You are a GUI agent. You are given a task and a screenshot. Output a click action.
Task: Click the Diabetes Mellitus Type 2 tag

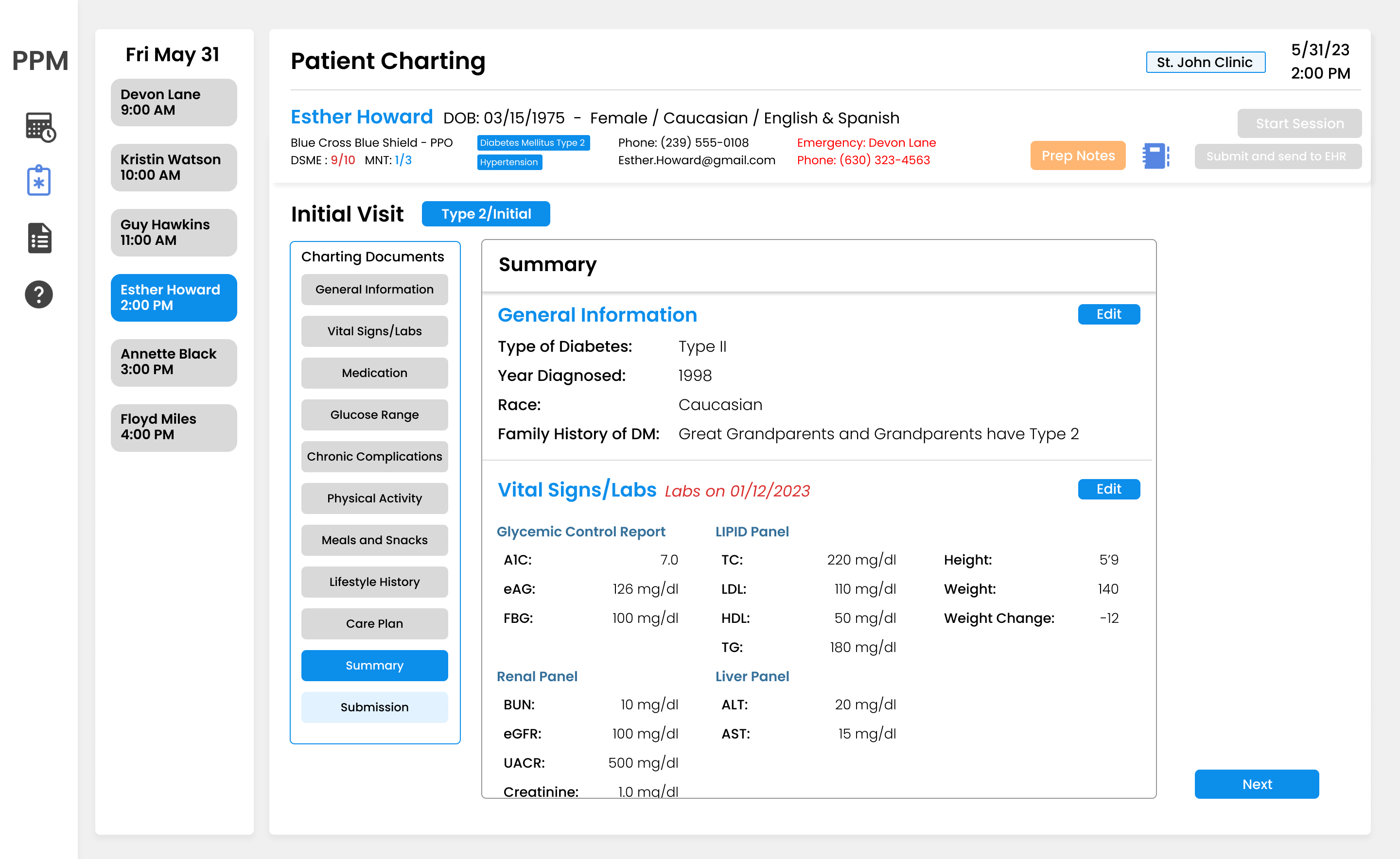click(x=533, y=142)
